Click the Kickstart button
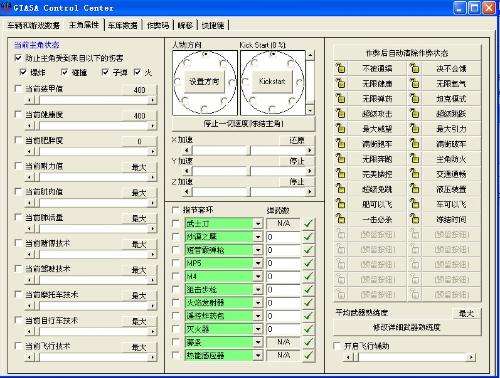 tap(272, 81)
